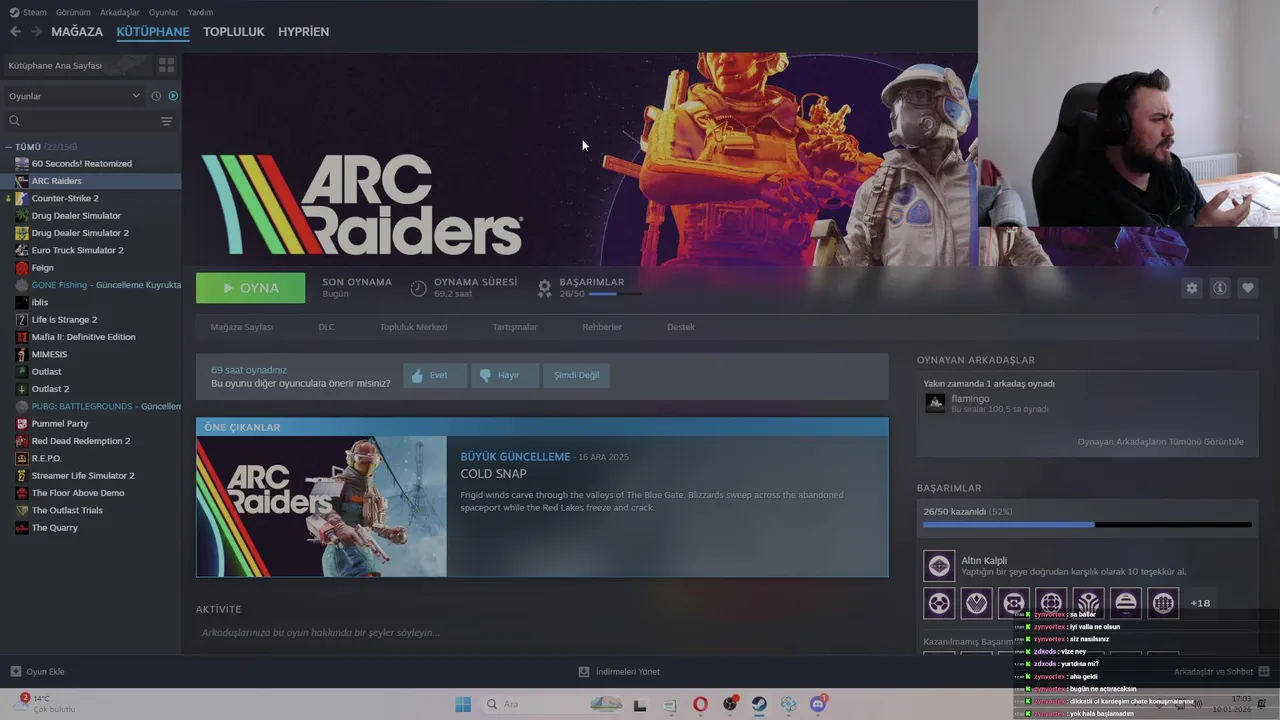This screenshot has width=1280, height=720.
Task: Click the library search magnifier icon
Action: (x=14, y=121)
